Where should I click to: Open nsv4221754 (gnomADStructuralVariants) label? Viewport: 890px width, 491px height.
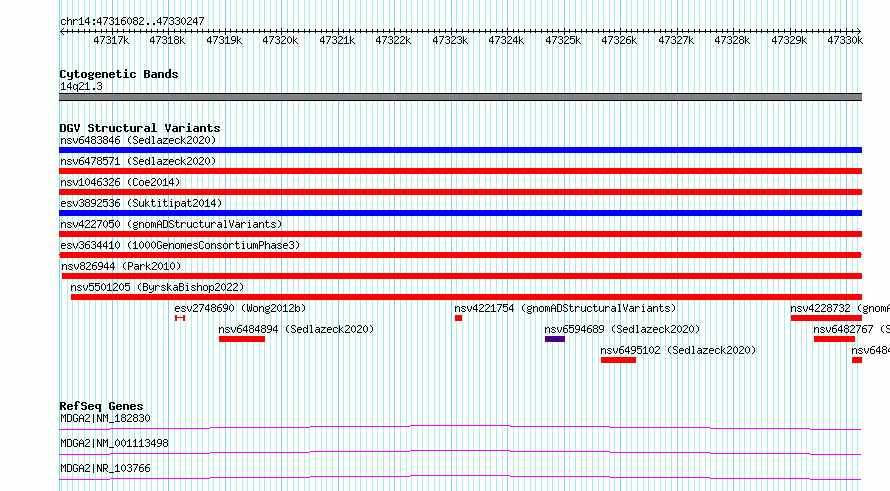(x=565, y=308)
